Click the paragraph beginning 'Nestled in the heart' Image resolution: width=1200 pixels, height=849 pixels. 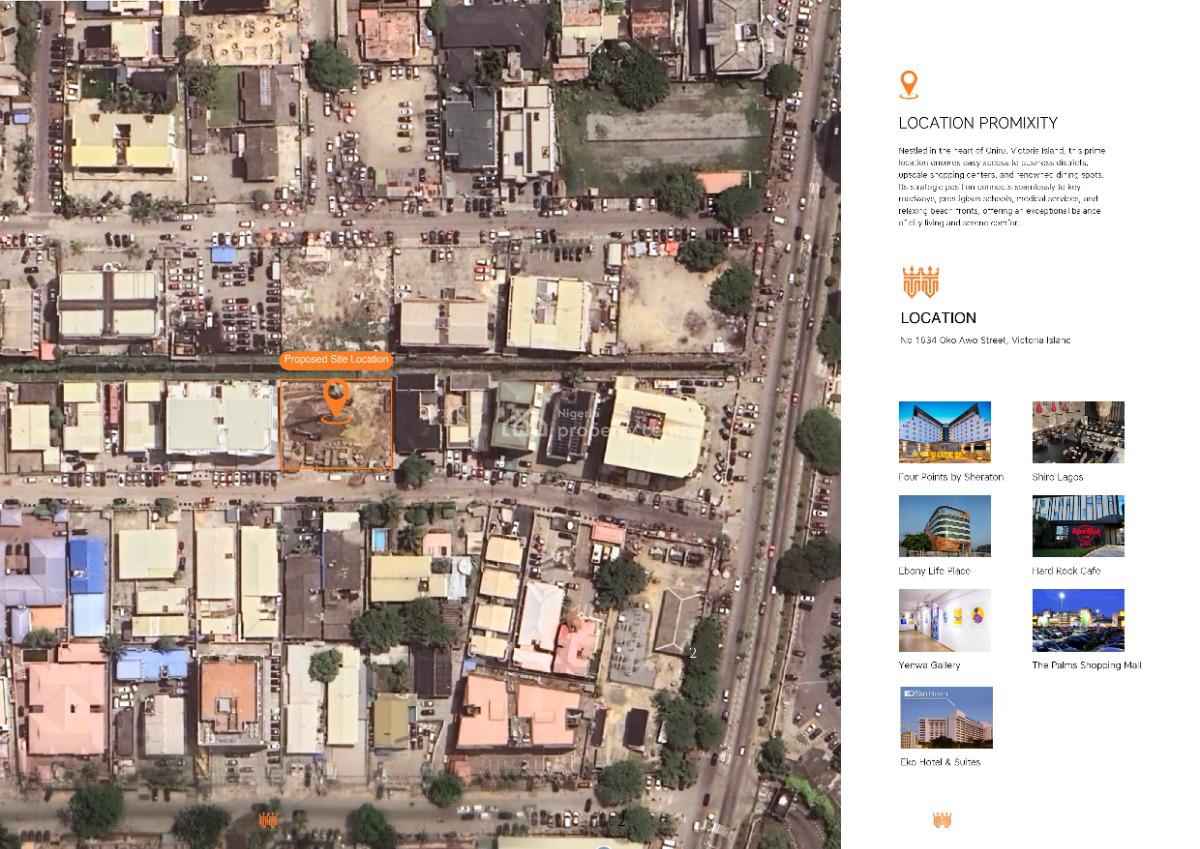pos(1000,187)
